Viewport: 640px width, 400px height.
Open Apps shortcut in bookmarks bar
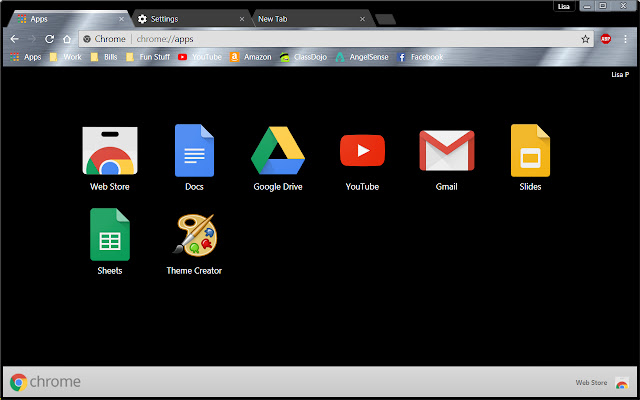(26, 57)
